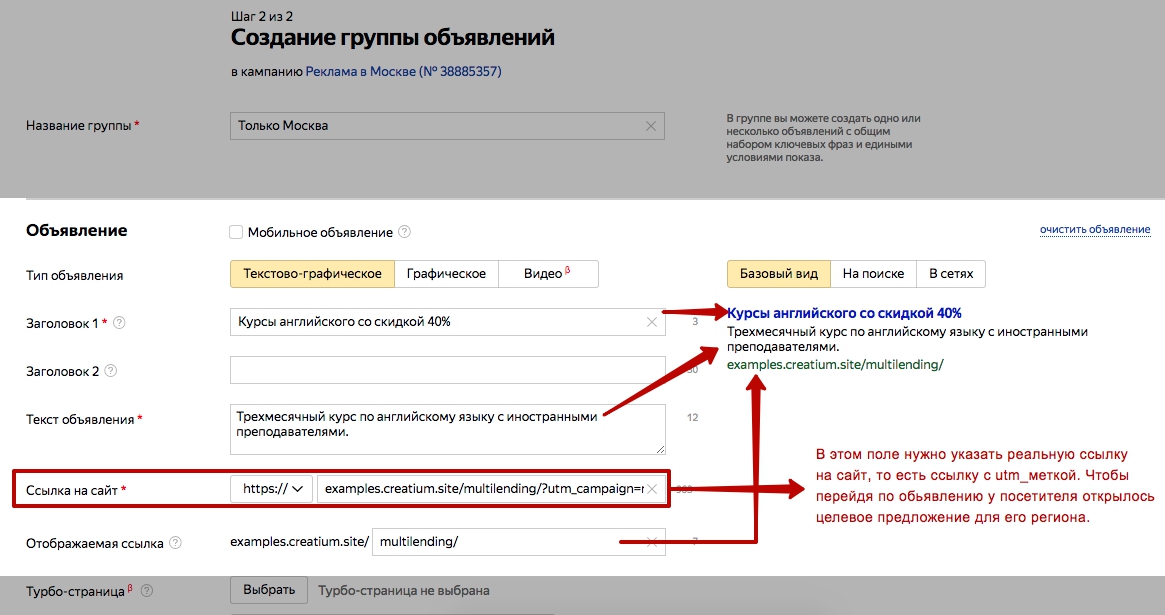Switch preview to На поиске
The height and width of the screenshot is (615, 1165).
(x=873, y=274)
